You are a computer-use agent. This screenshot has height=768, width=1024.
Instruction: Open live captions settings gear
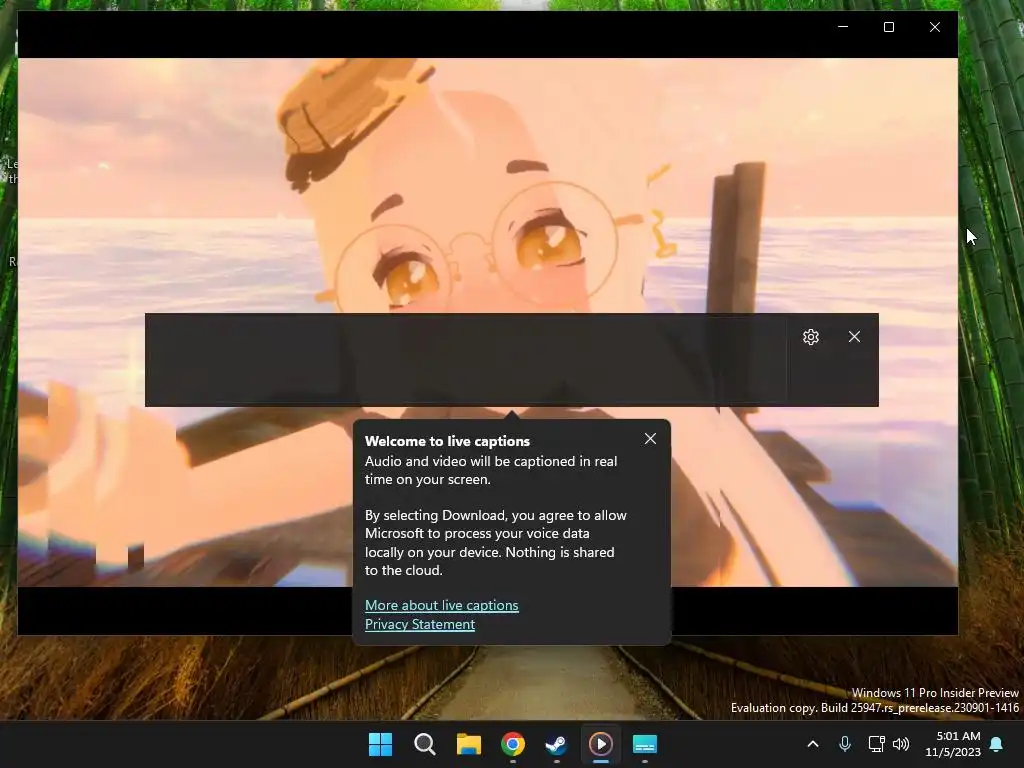(x=810, y=337)
